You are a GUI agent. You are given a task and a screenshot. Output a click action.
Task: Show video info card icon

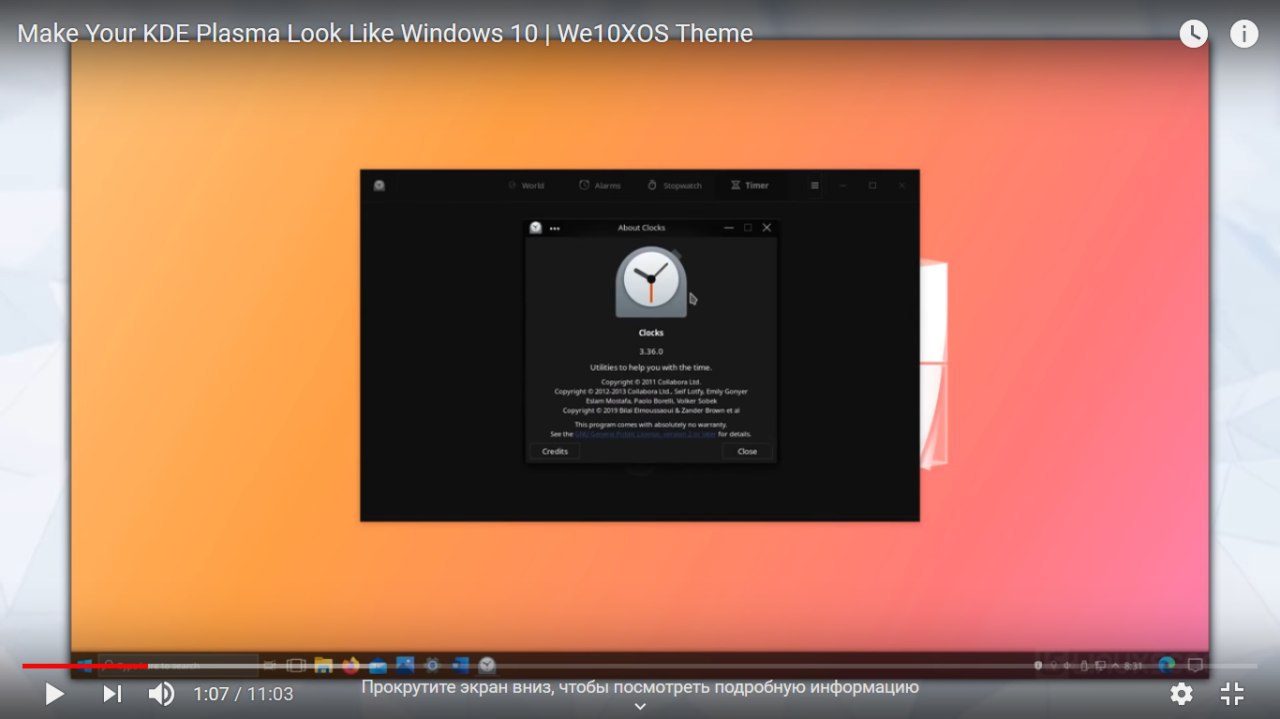1243,34
